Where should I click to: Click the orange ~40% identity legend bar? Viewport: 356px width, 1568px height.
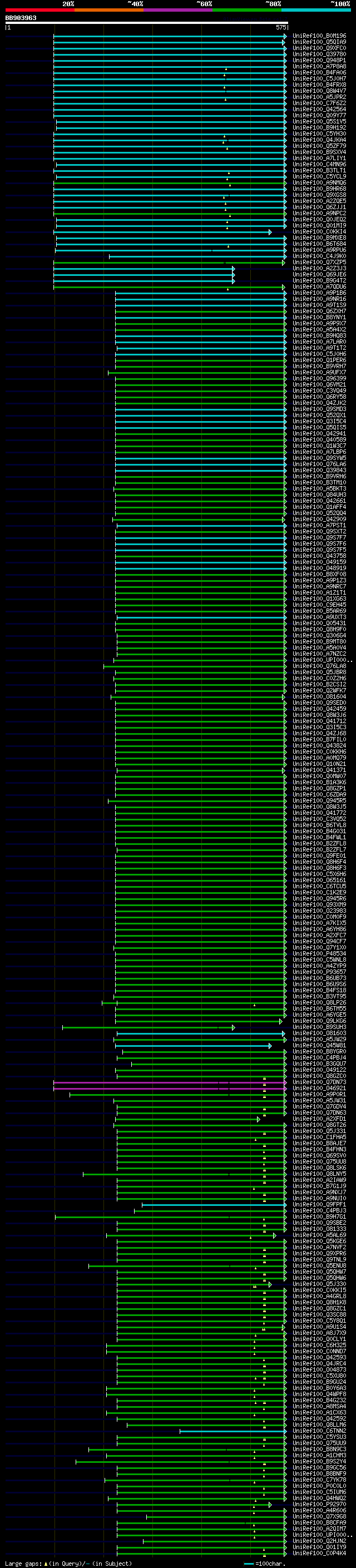pyautogui.click(x=109, y=10)
